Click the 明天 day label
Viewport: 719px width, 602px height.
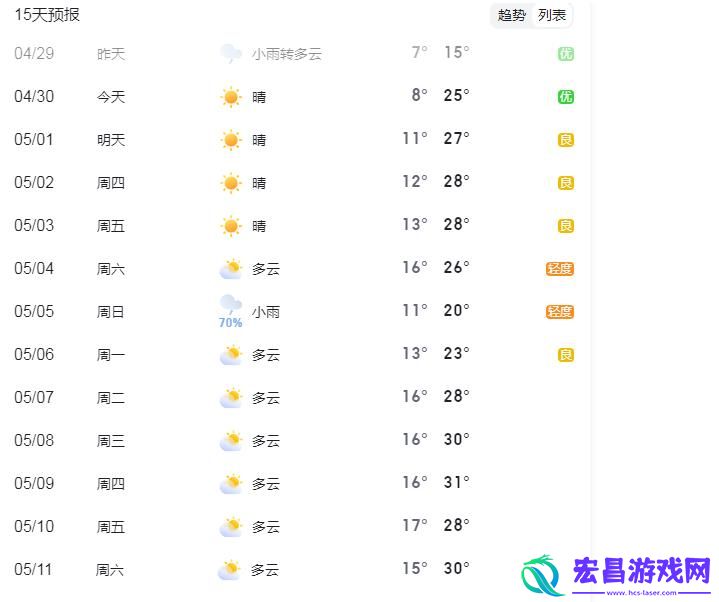(x=111, y=140)
